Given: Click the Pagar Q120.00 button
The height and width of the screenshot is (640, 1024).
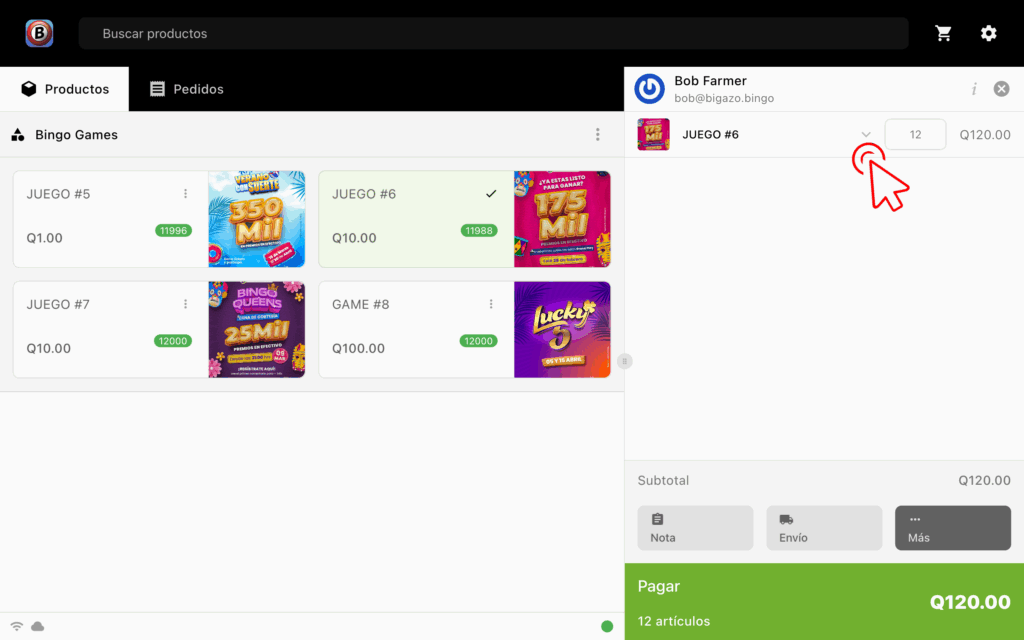Looking at the screenshot, I should (x=824, y=602).
